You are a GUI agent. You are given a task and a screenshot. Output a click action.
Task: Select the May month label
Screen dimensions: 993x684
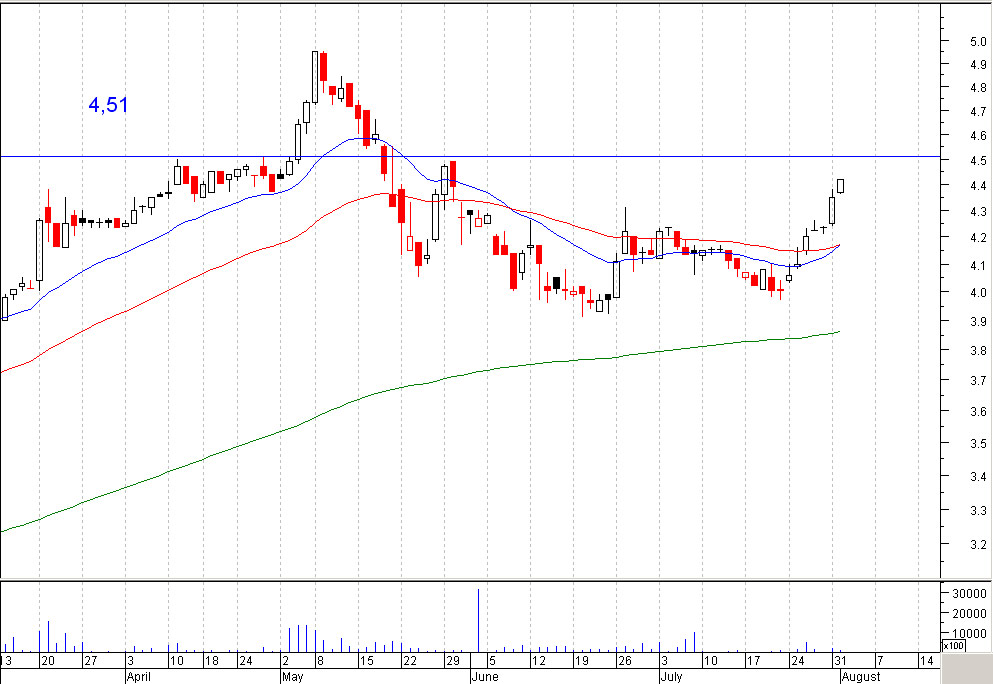pyautogui.click(x=292, y=676)
